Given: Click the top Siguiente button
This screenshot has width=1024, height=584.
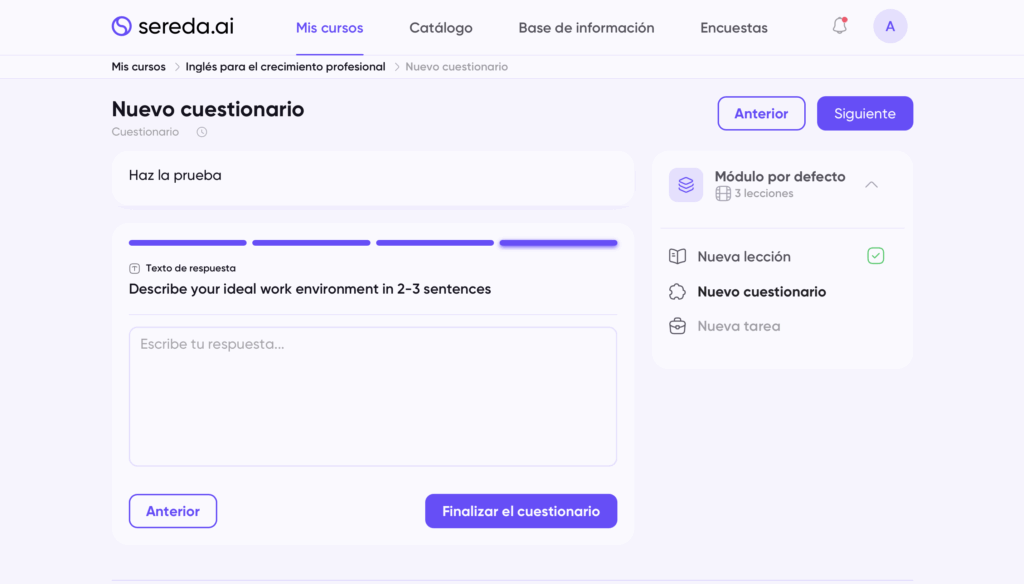Looking at the screenshot, I should (864, 114).
